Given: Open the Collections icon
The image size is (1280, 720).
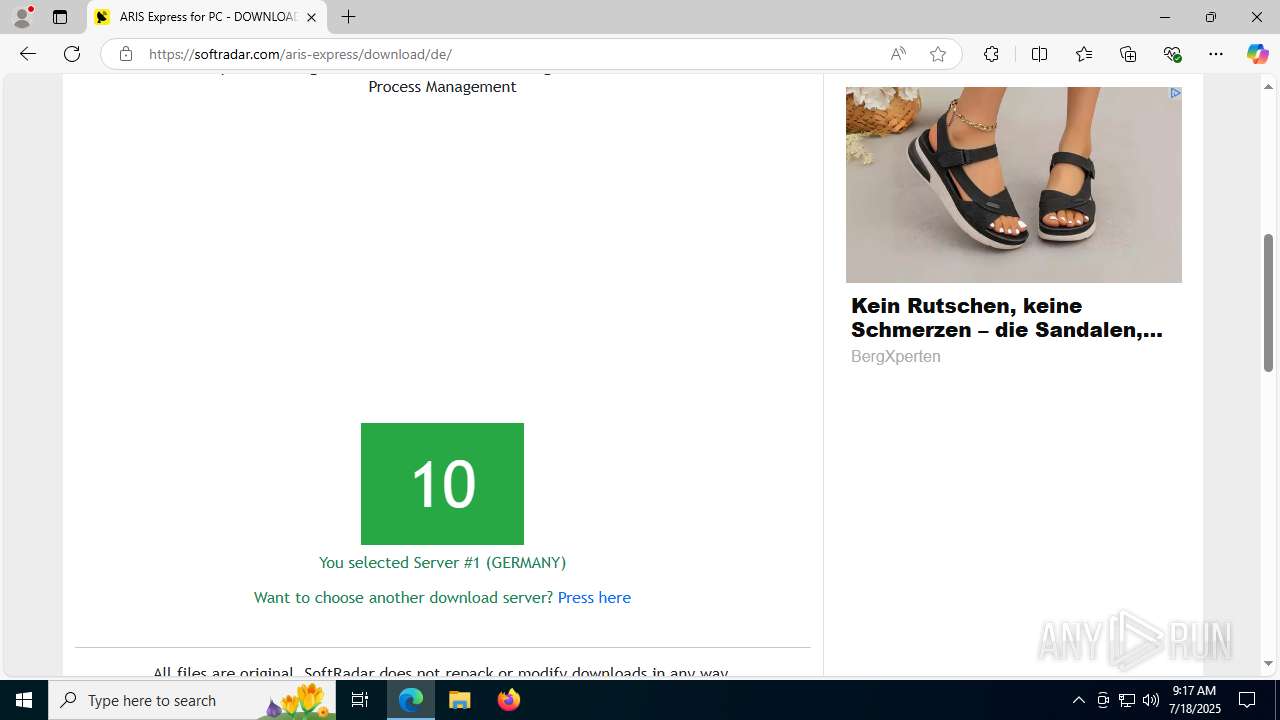Looking at the screenshot, I should click(1128, 54).
